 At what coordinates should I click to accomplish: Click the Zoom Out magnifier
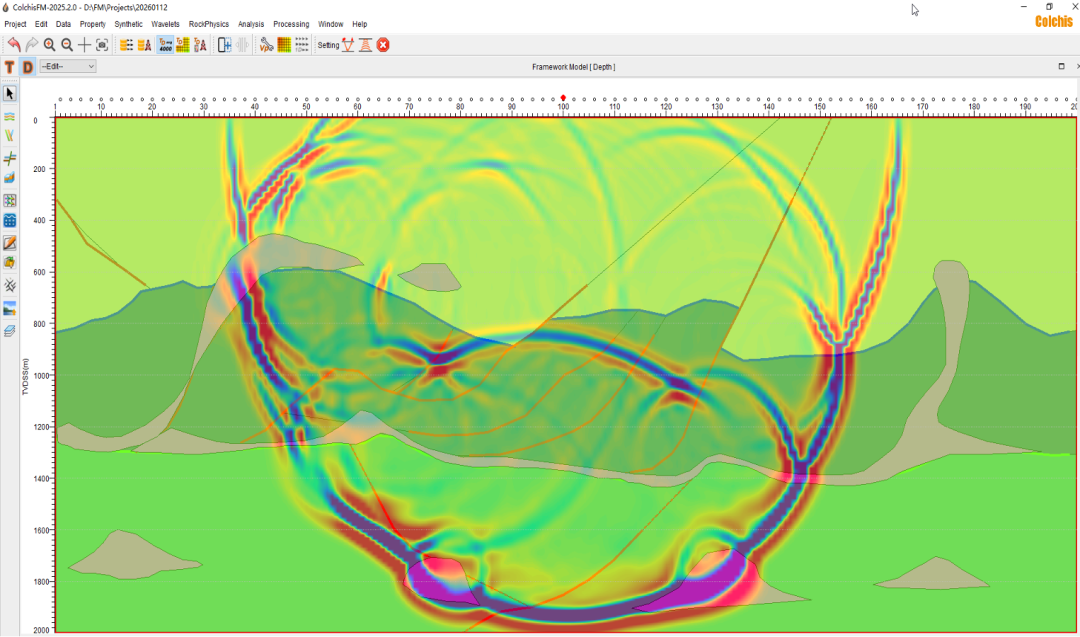(x=67, y=44)
